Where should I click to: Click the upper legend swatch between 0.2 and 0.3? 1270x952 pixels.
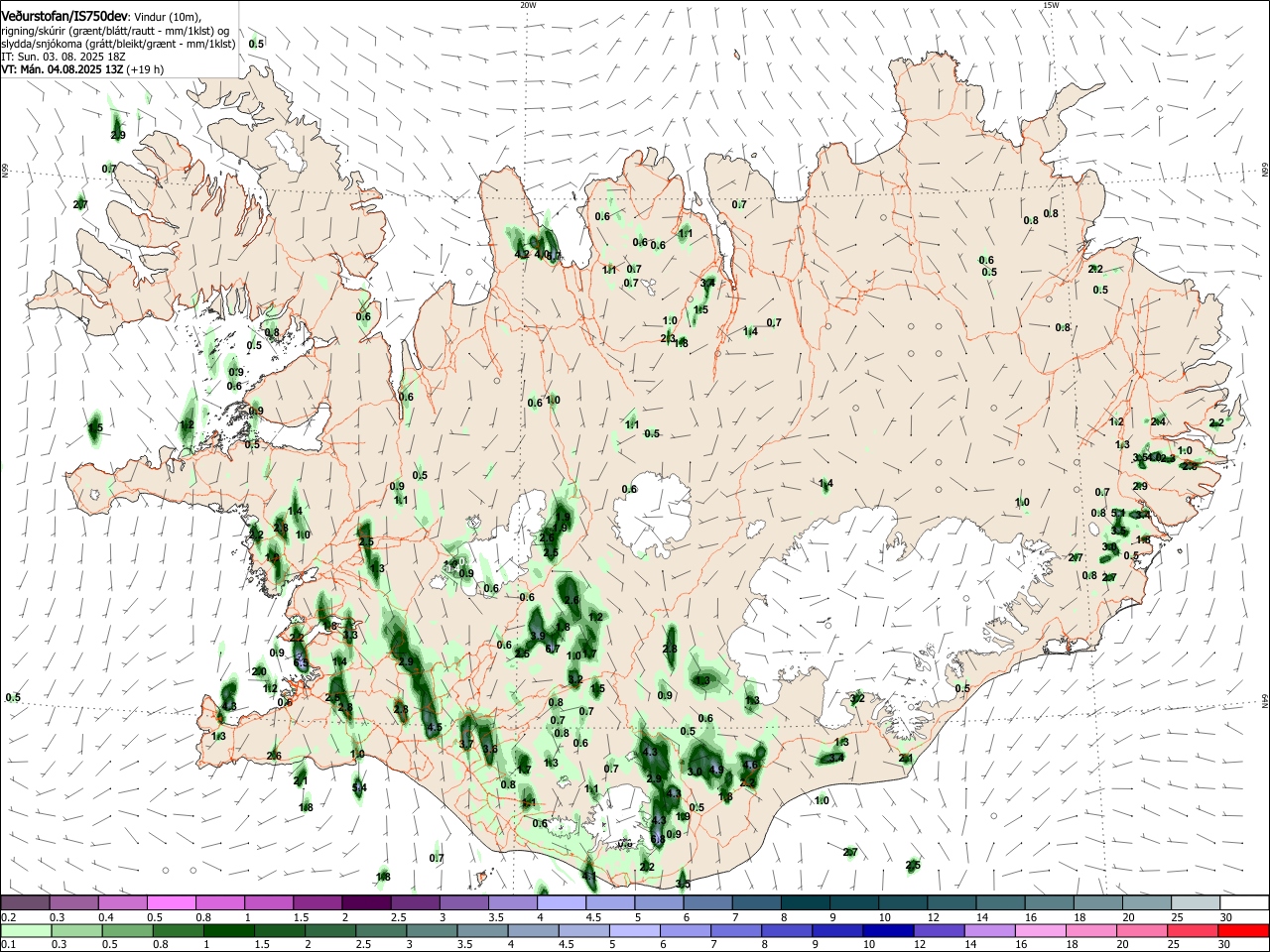point(26,903)
